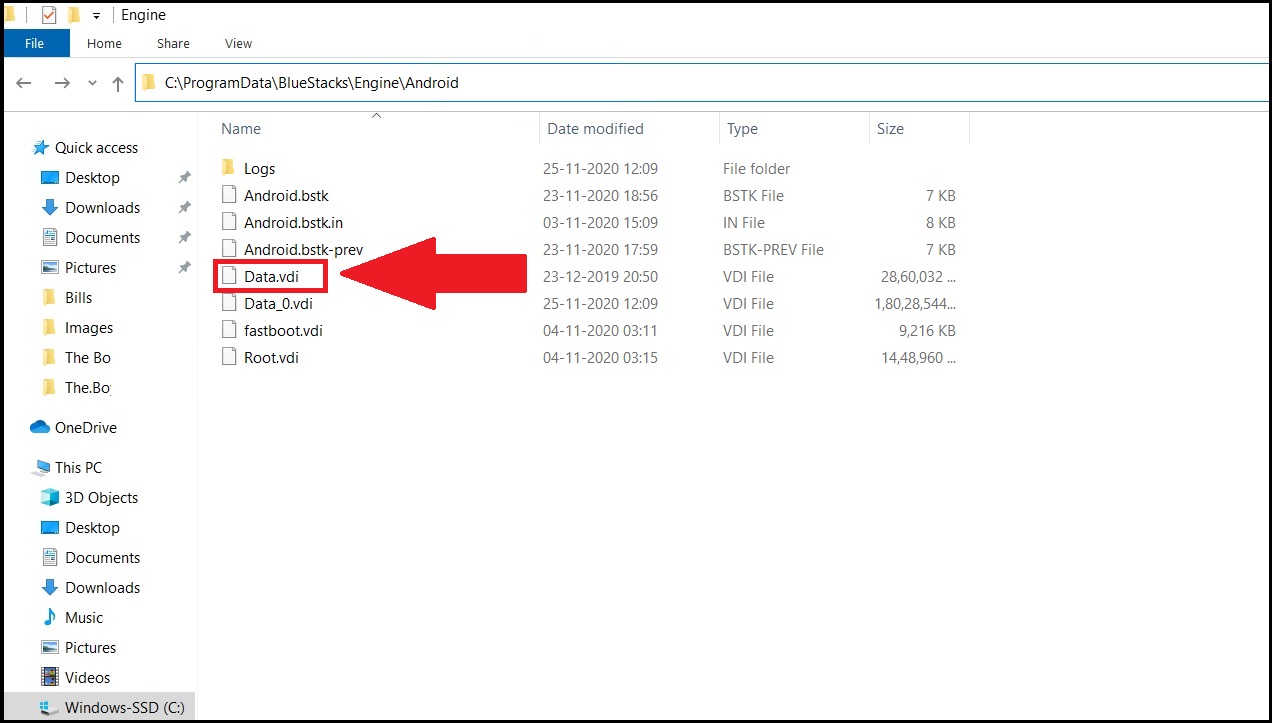This screenshot has height=723, width=1272.
Task: Select This PC in the navigation pane
Action: tap(78, 467)
